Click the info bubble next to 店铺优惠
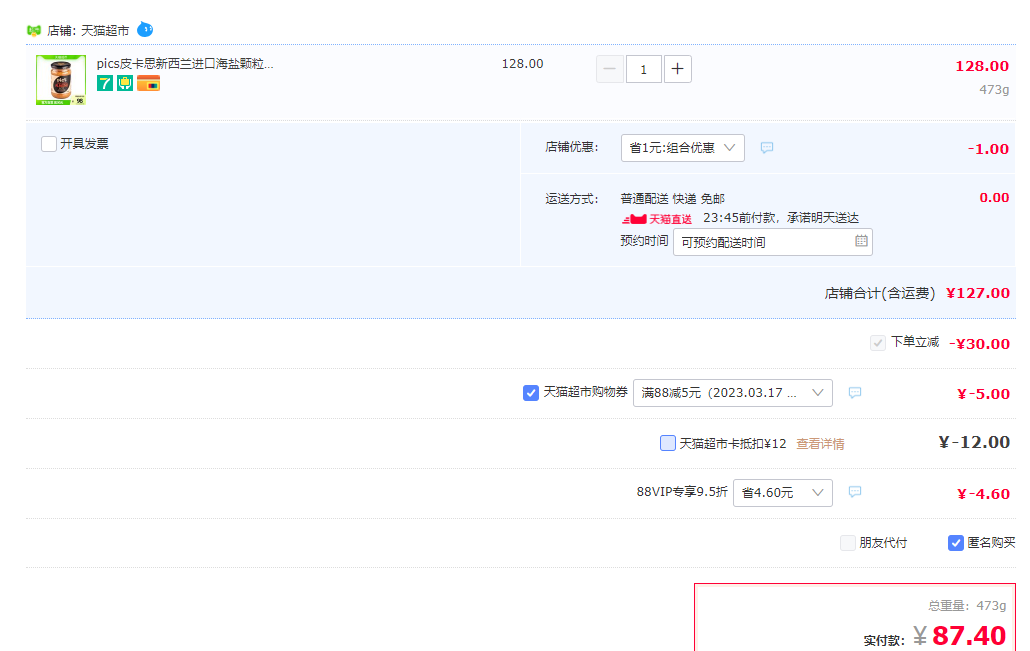This screenshot has width=1030, height=651. pos(767,148)
